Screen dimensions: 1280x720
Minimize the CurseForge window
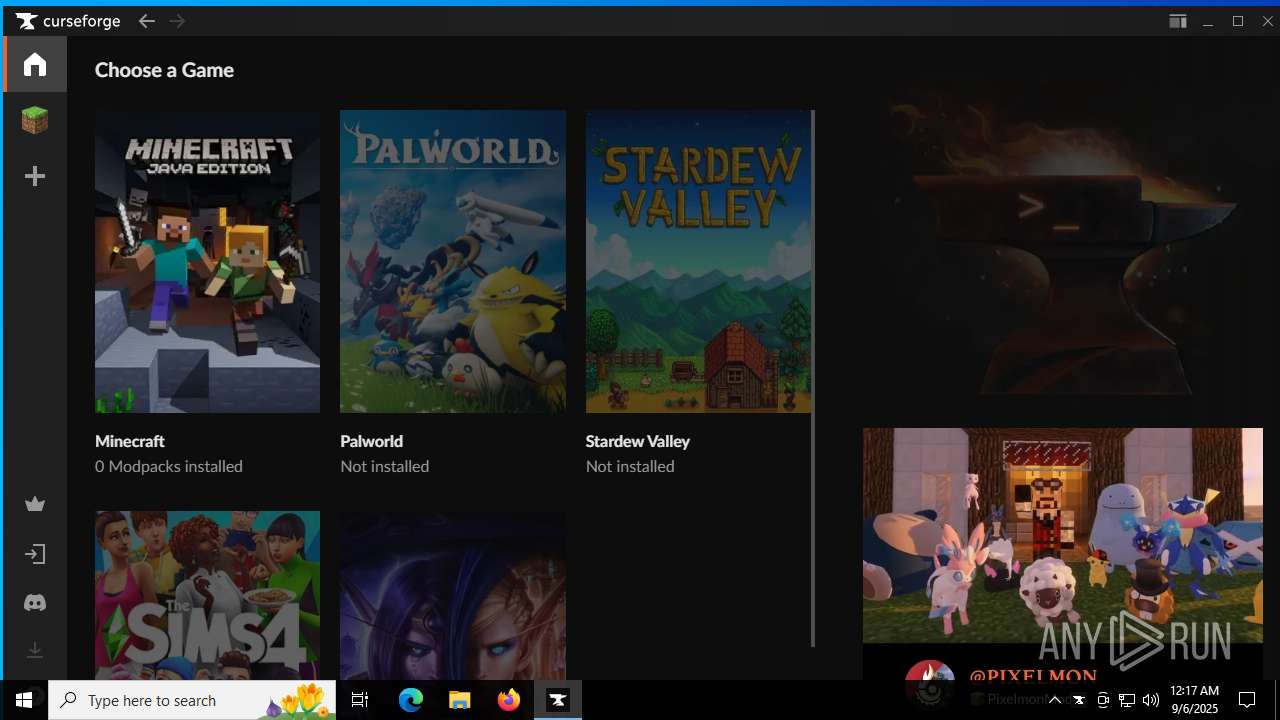1208,21
